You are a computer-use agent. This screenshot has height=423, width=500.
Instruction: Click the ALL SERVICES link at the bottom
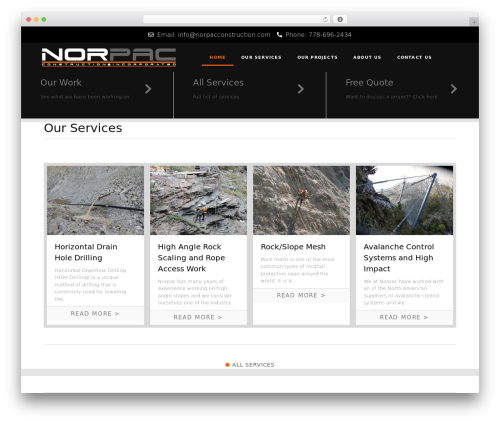pos(253,365)
